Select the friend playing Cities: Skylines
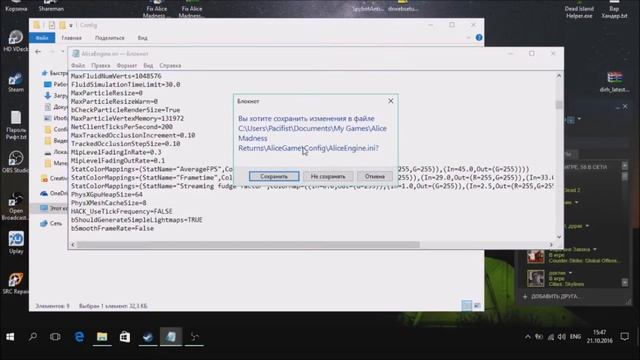Viewport: 640px width, 360px height. (573, 278)
